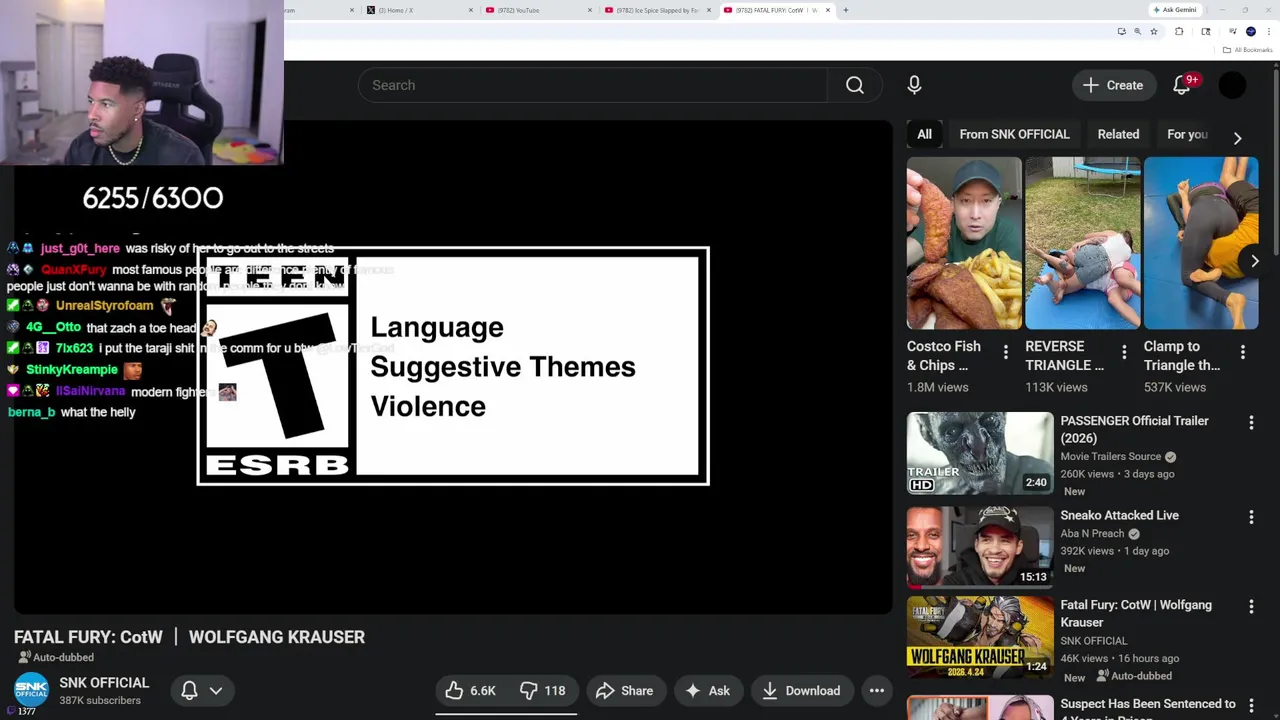
Task: Click the Ask button
Action: 708,690
